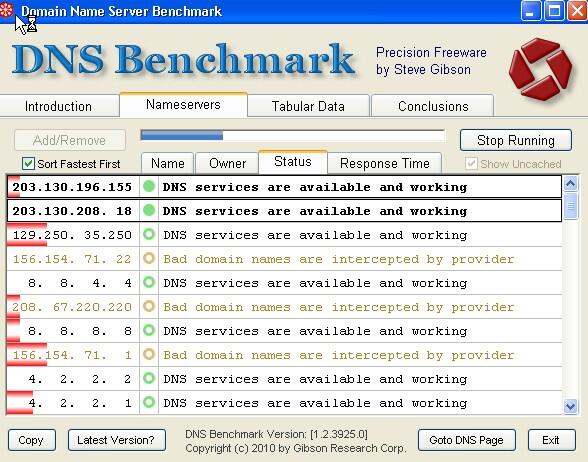Click the red GRC logo
588x462 pixels.
pyautogui.click(x=540, y=69)
